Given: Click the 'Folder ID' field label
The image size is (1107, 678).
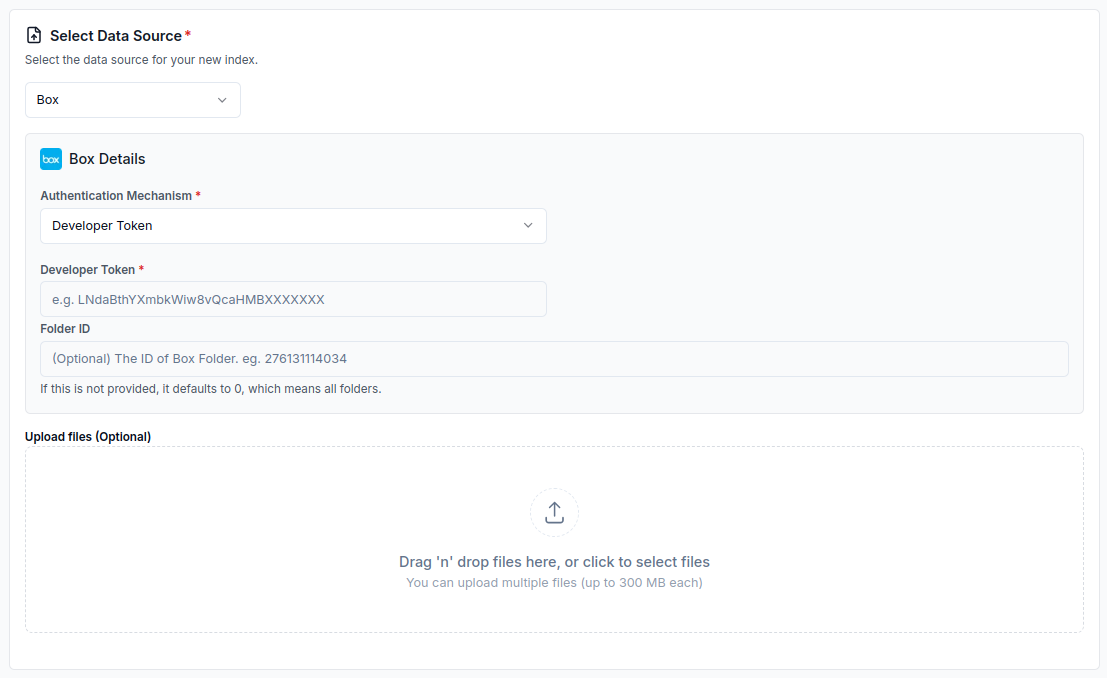Looking at the screenshot, I should pyautogui.click(x=65, y=329).
